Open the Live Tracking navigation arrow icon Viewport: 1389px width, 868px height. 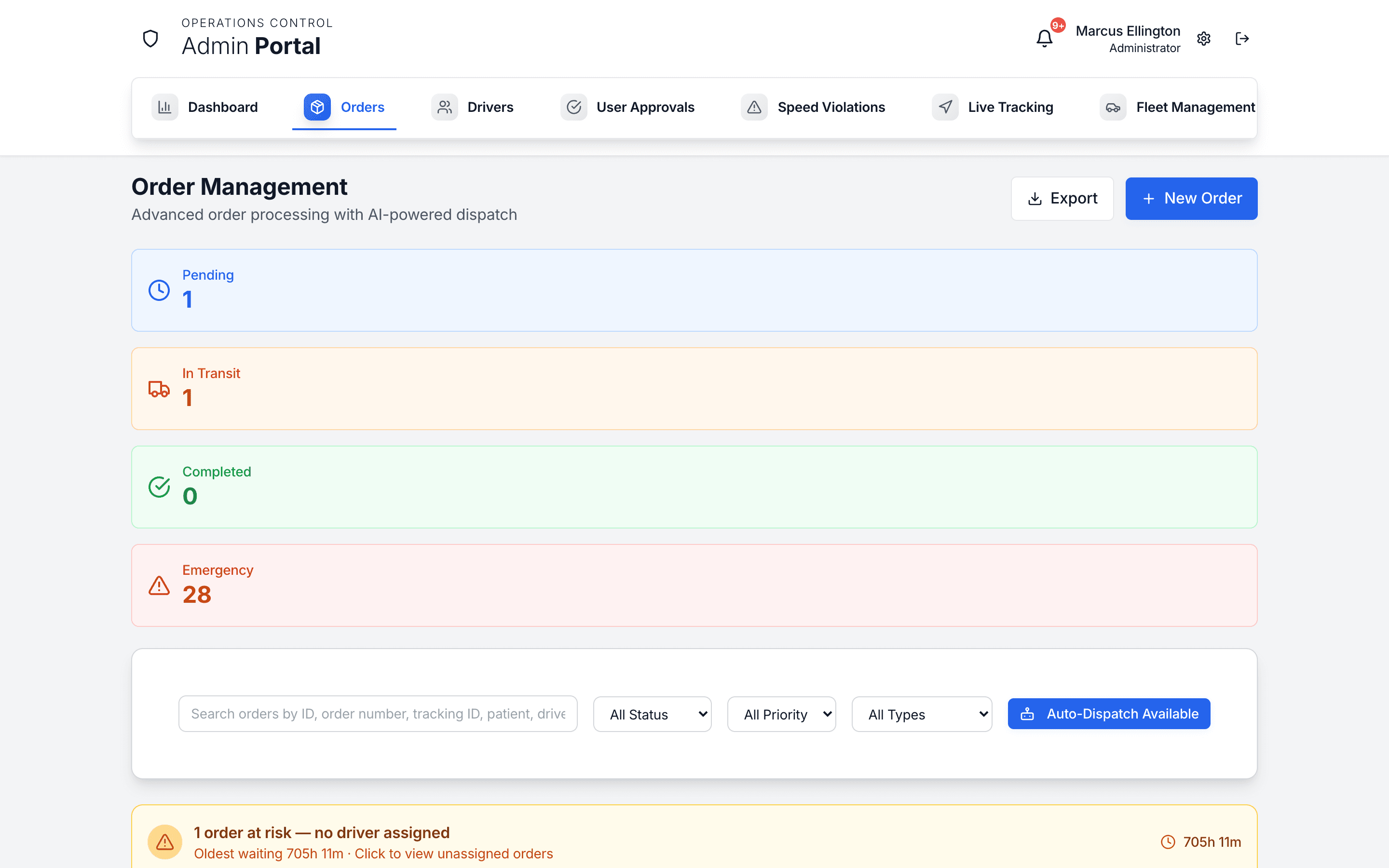[x=945, y=106]
